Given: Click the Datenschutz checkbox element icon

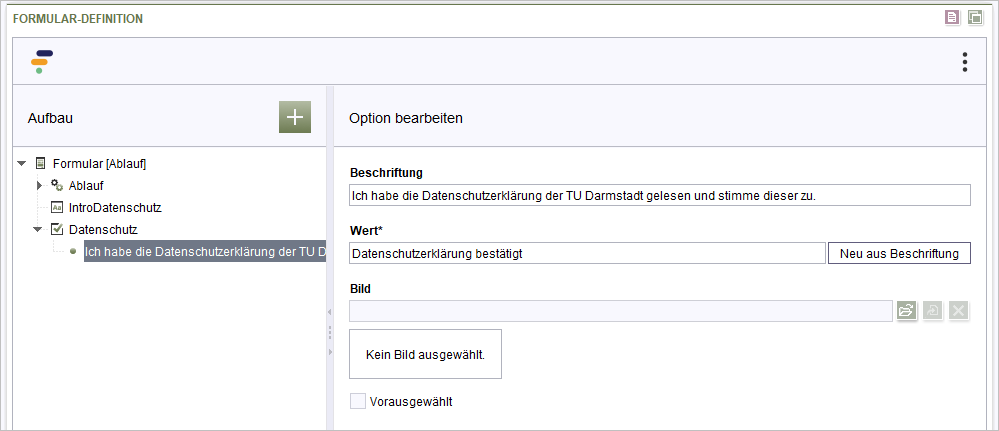Looking at the screenshot, I should 57,229.
